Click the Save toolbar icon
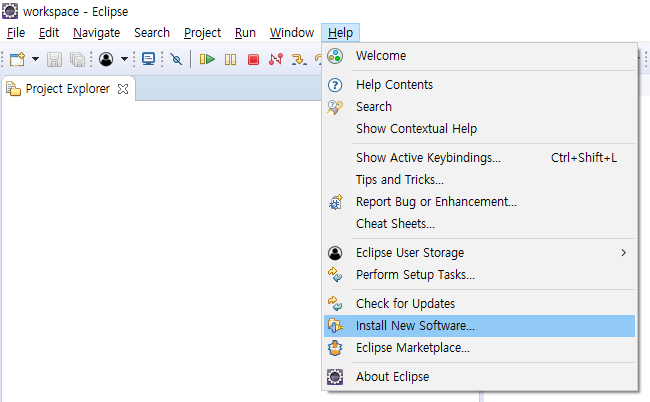 tap(54, 60)
